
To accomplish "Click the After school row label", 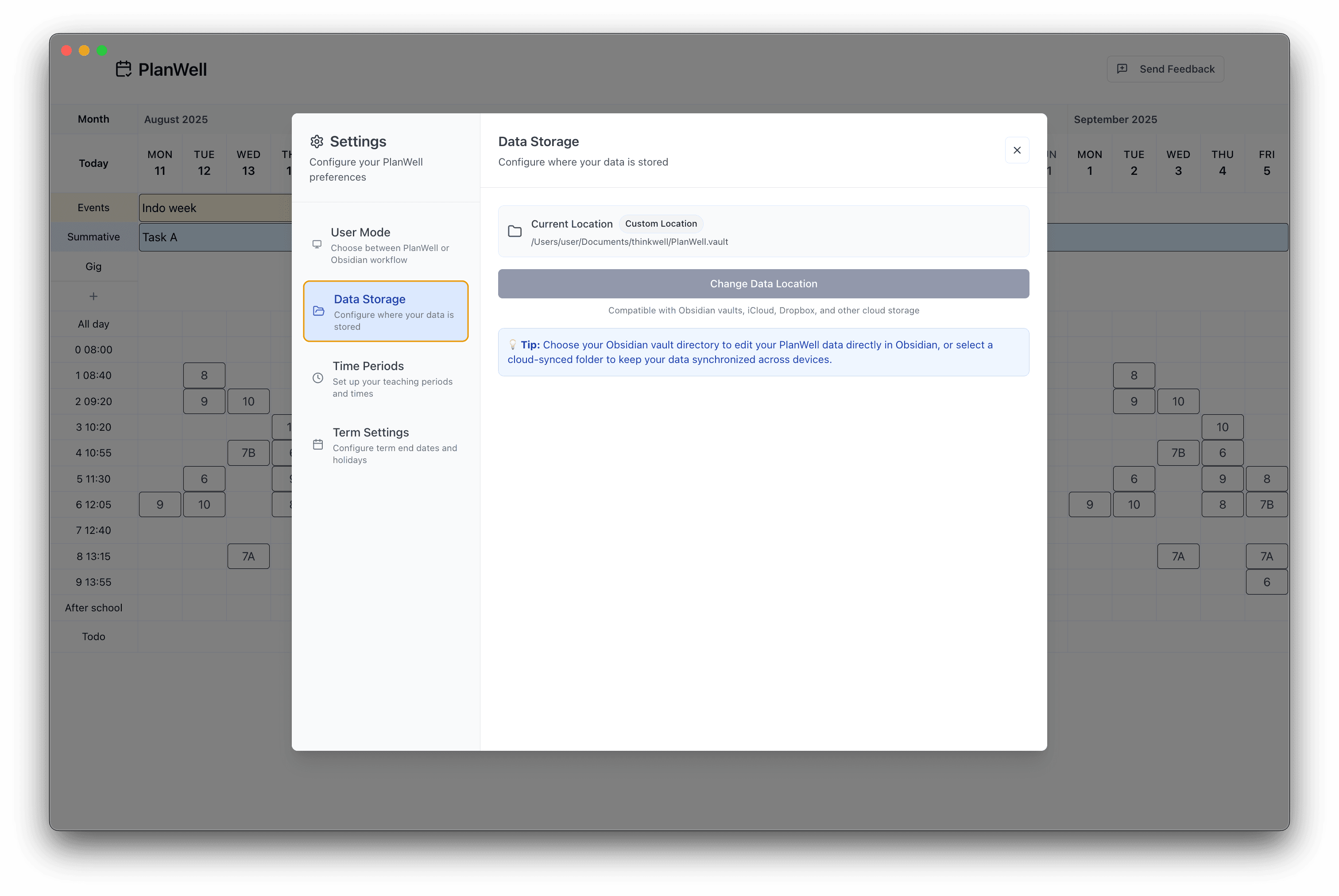I will [93, 608].
